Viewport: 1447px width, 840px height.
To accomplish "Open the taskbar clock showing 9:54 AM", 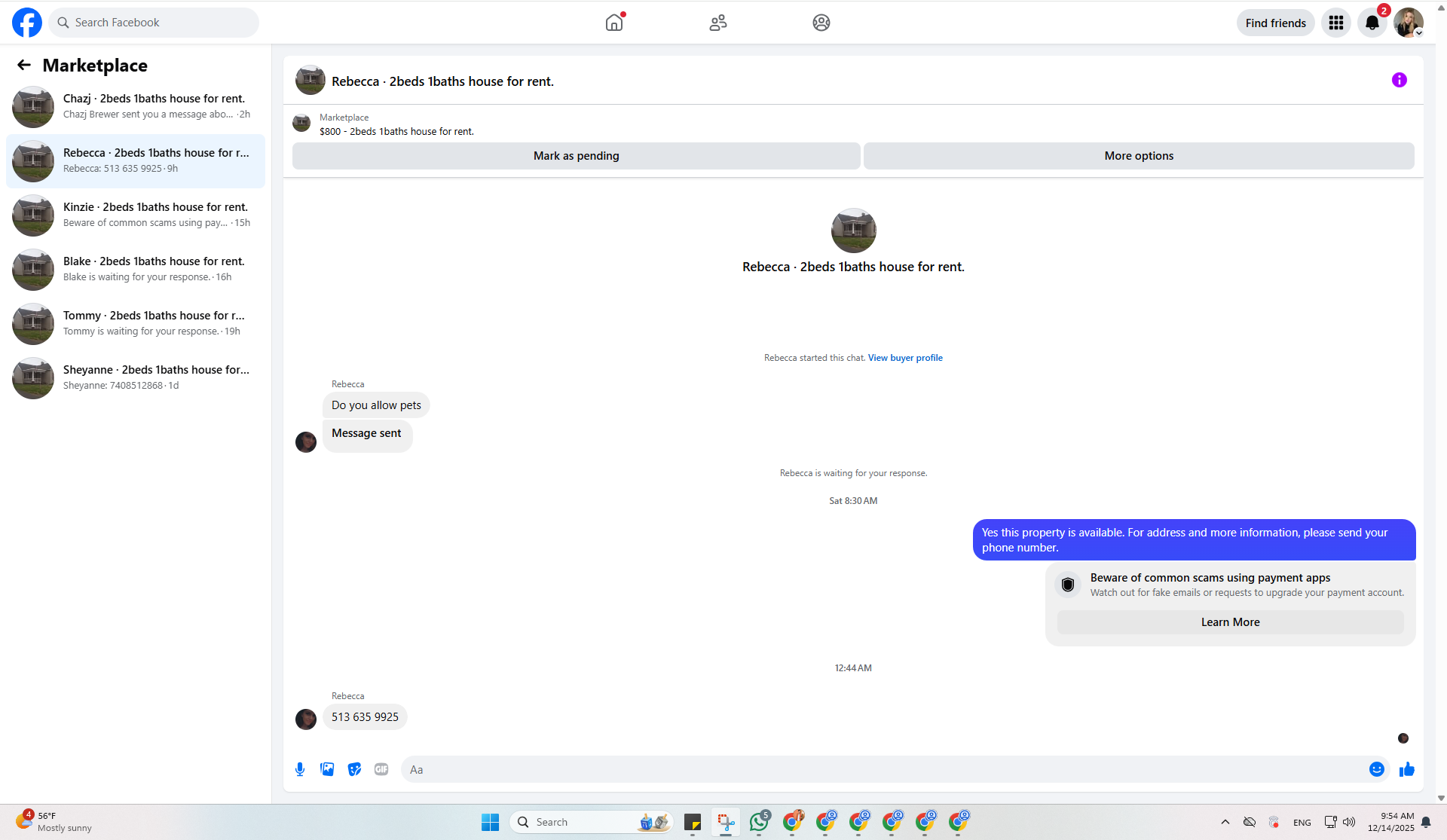I will click(x=1391, y=822).
